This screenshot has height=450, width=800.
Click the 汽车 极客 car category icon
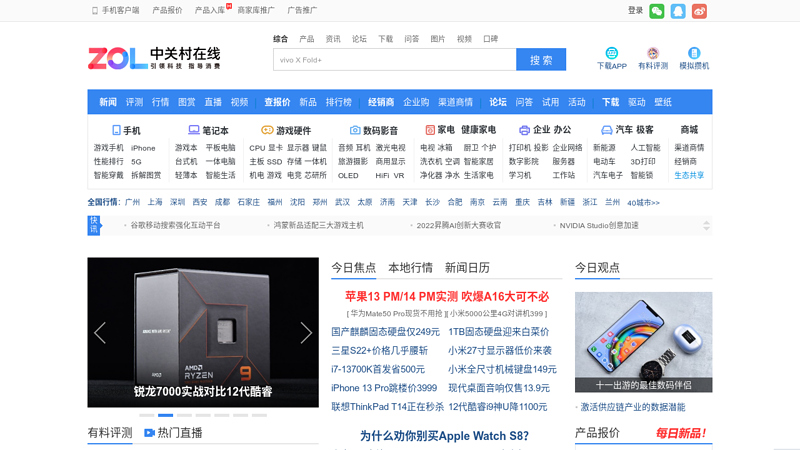tap(606, 130)
